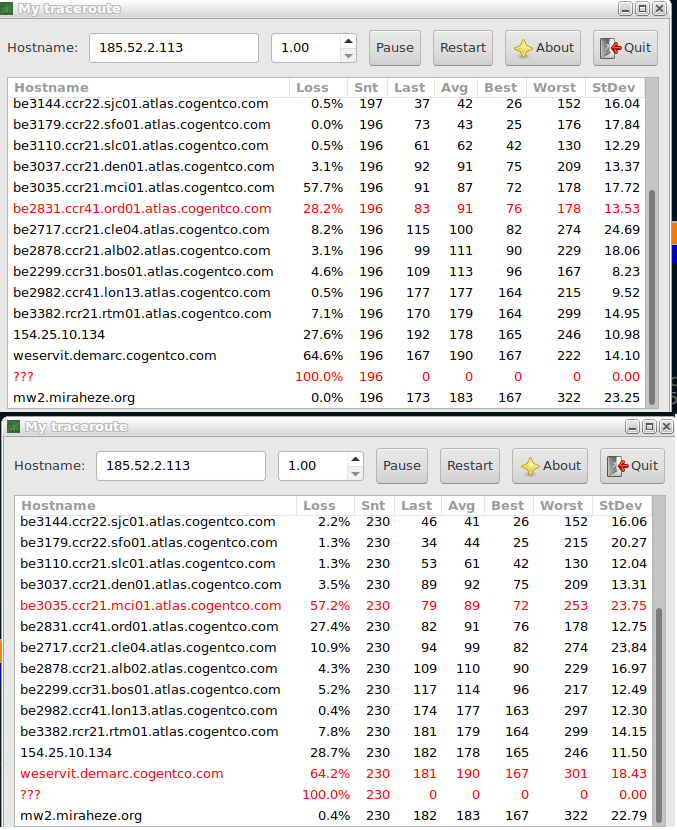
Task: Sort by the Best column in the lower window
Action: [x=509, y=506]
